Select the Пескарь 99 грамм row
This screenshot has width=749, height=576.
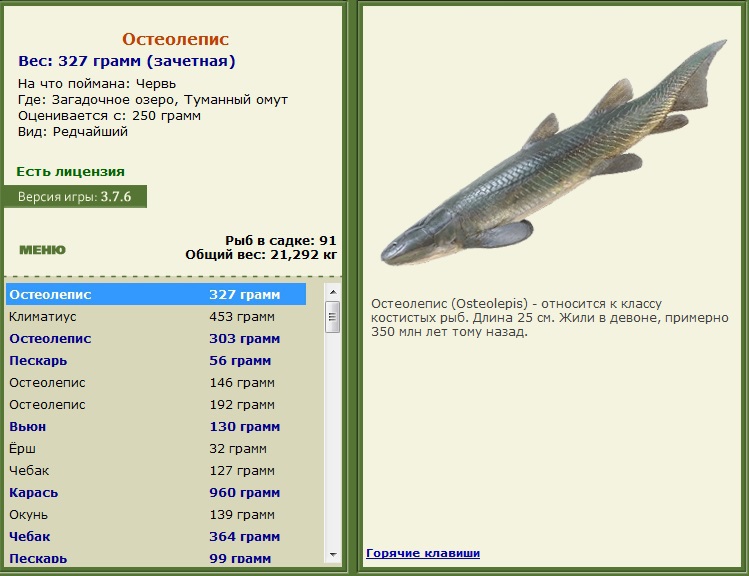click(x=156, y=557)
